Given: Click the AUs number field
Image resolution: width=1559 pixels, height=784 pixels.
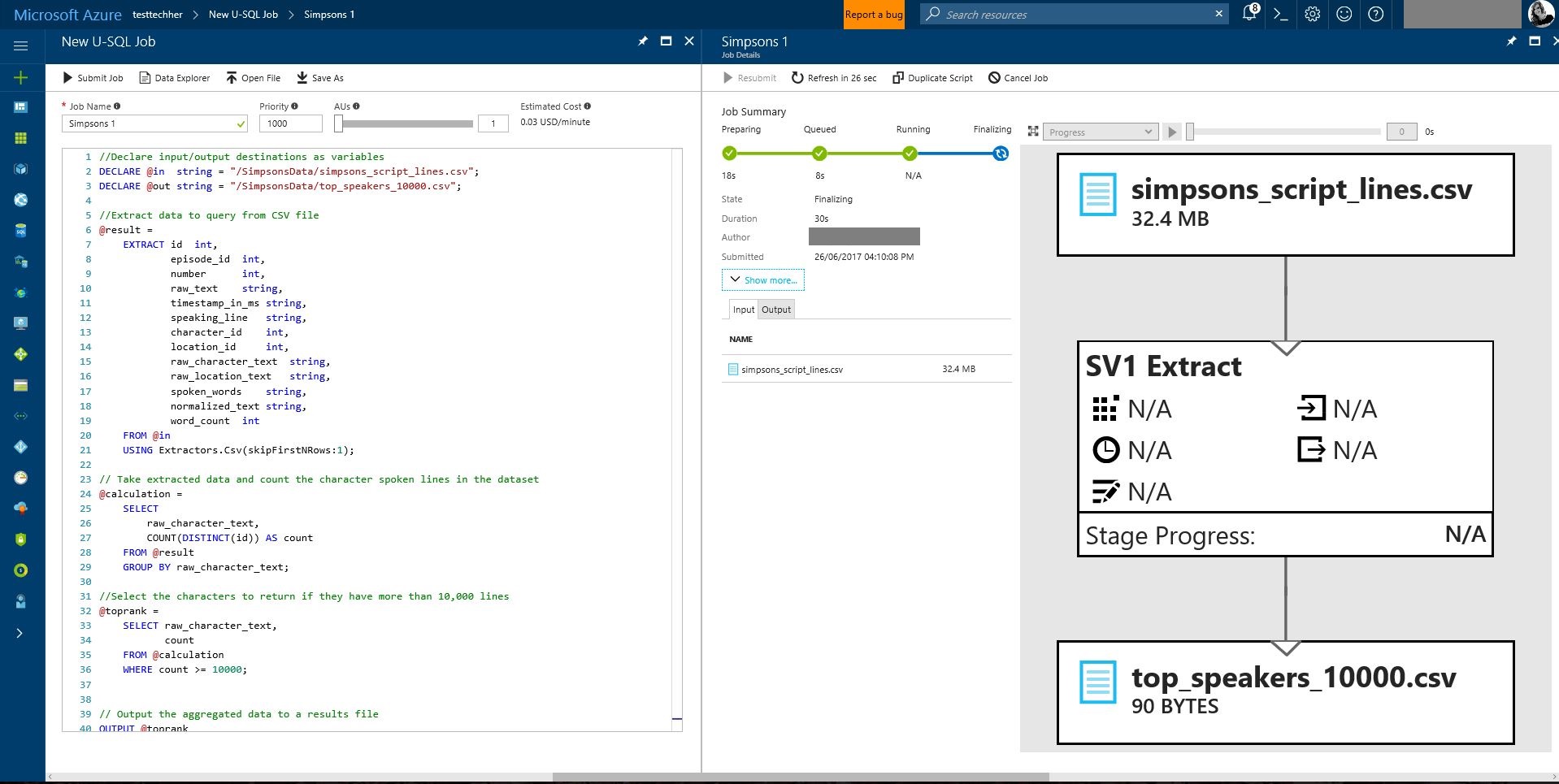Looking at the screenshot, I should coord(493,123).
